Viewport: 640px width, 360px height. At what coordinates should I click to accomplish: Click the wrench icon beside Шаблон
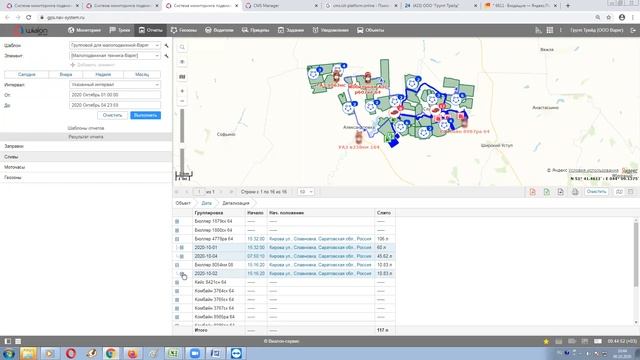167,45
